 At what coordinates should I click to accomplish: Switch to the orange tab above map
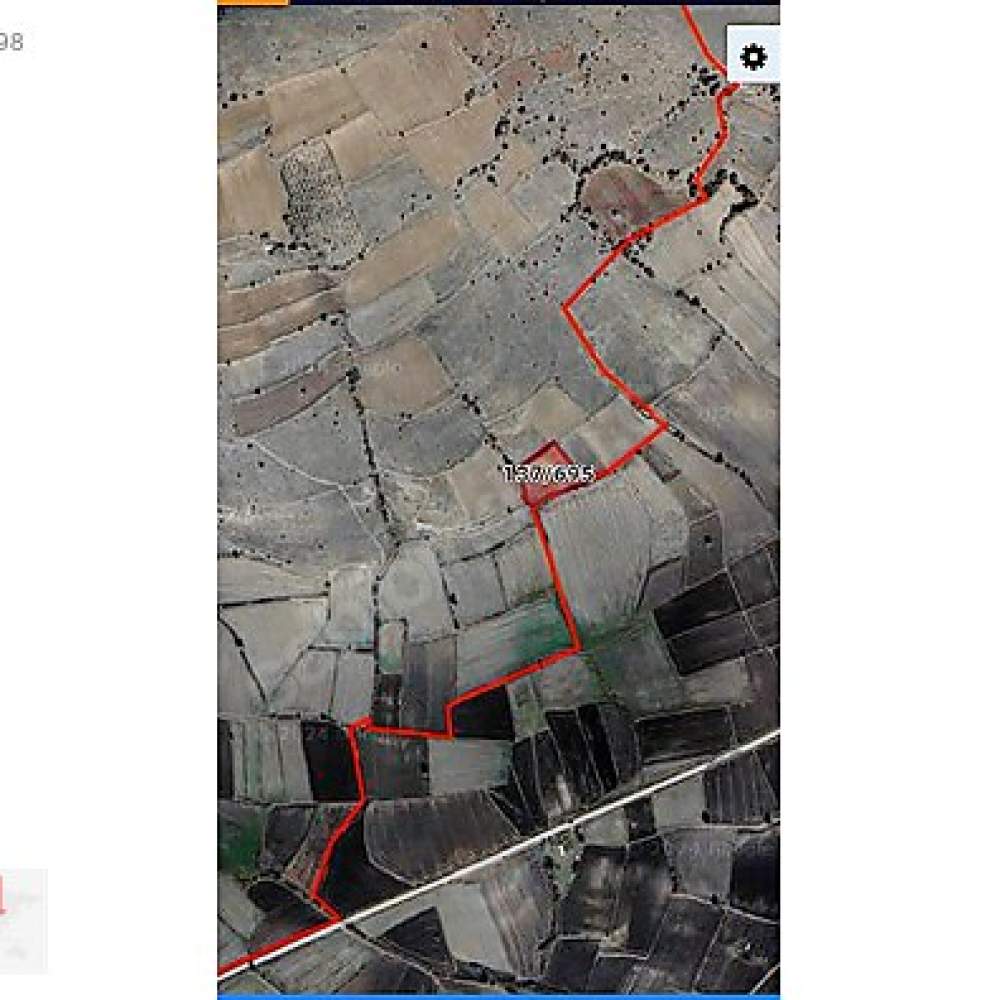(253, 3)
